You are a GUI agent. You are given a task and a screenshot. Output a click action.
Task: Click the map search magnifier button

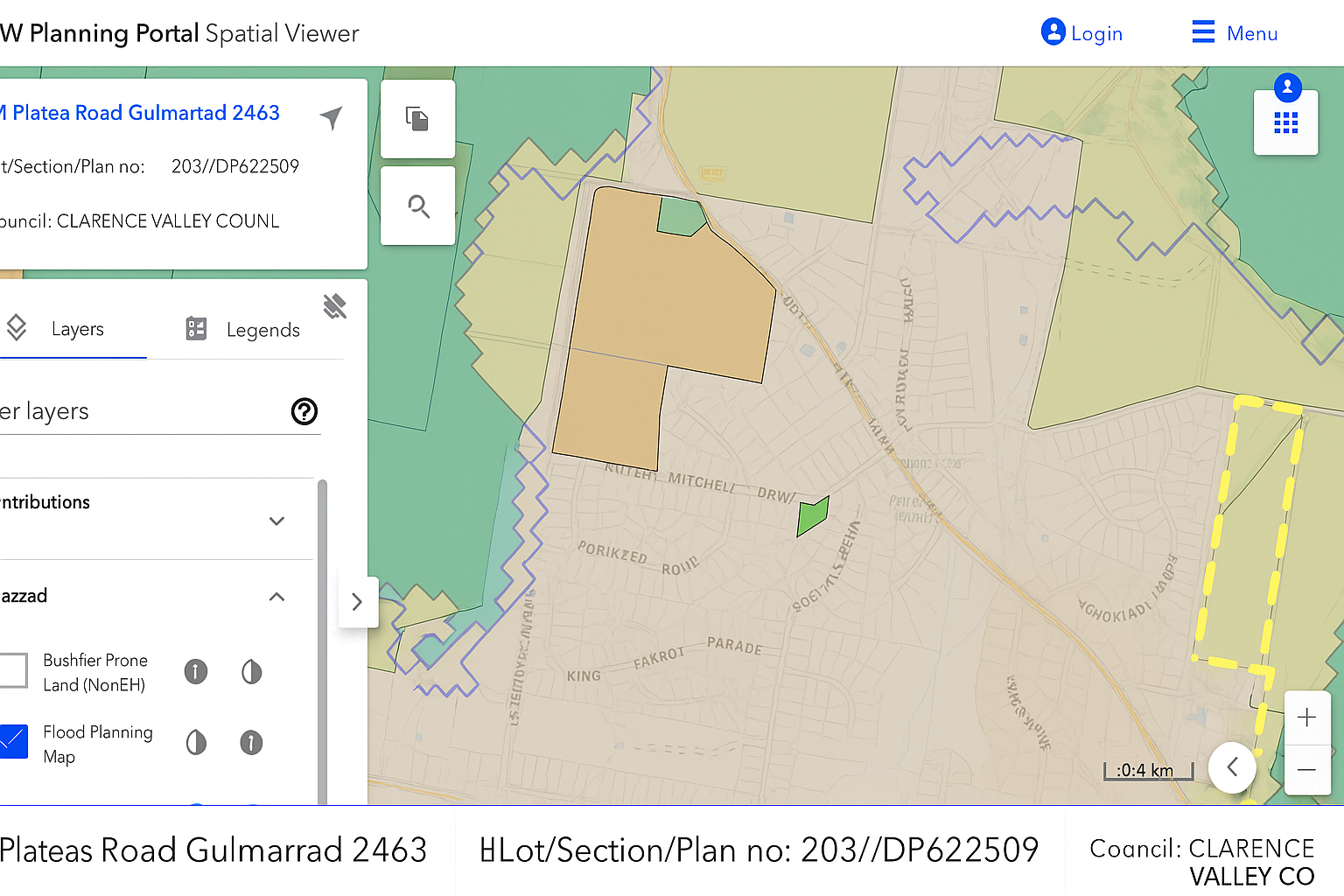(x=418, y=206)
